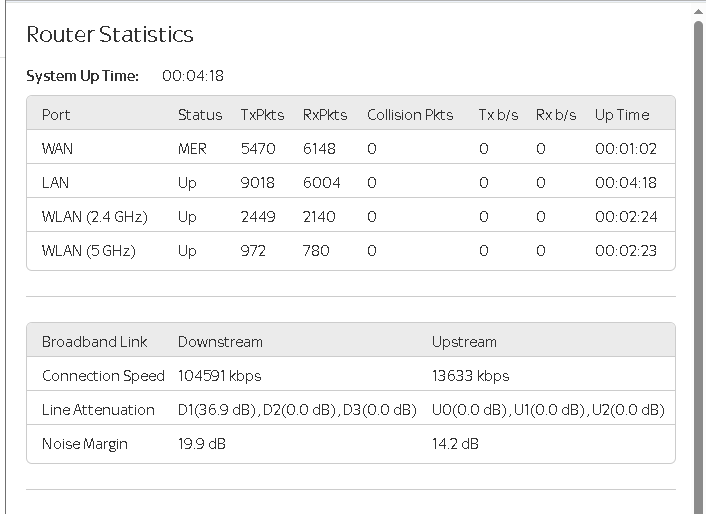This screenshot has width=706, height=514.
Task: Click the System Up Time label
Action: click(x=82, y=76)
